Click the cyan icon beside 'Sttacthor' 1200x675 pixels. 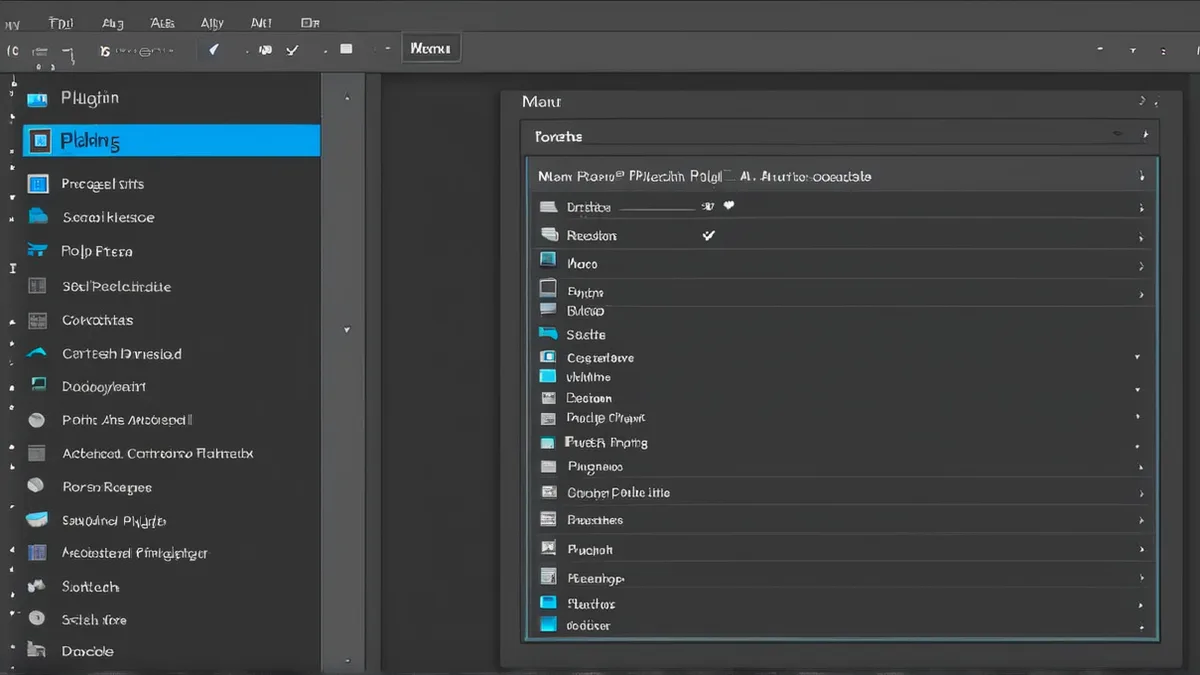pos(547,602)
